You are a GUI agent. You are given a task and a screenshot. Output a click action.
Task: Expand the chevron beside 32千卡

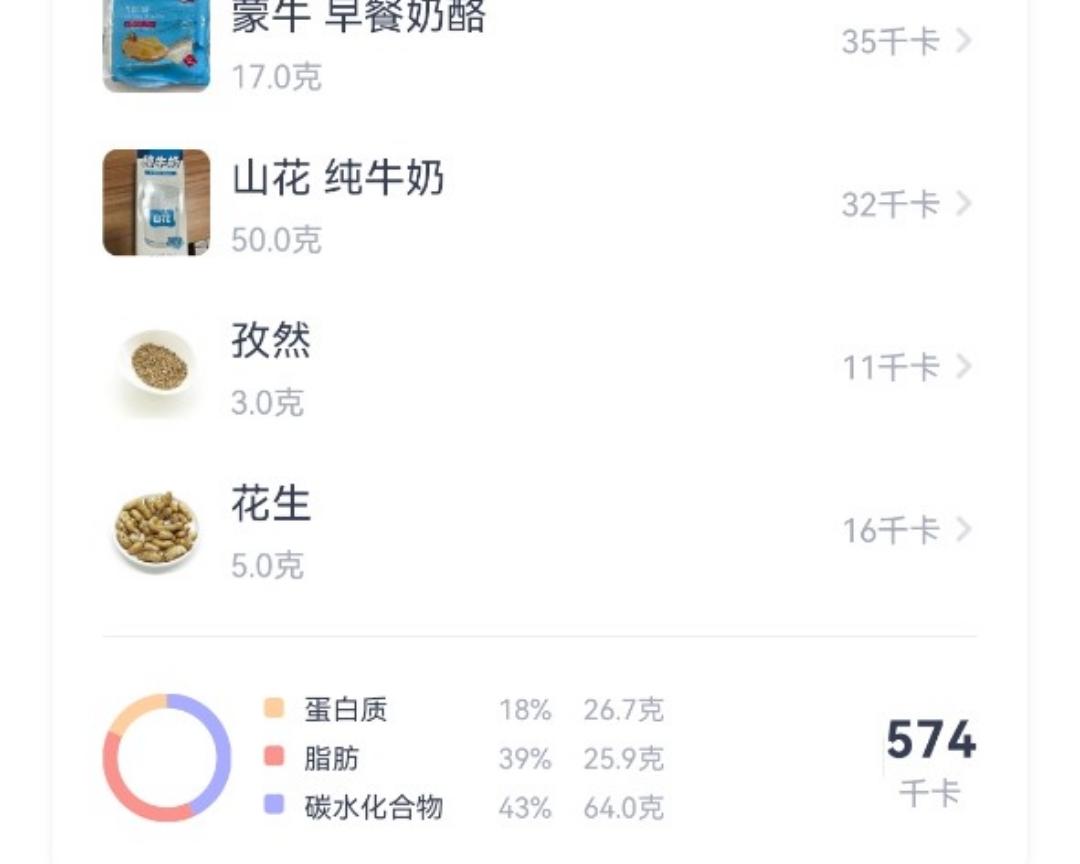coord(963,204)
